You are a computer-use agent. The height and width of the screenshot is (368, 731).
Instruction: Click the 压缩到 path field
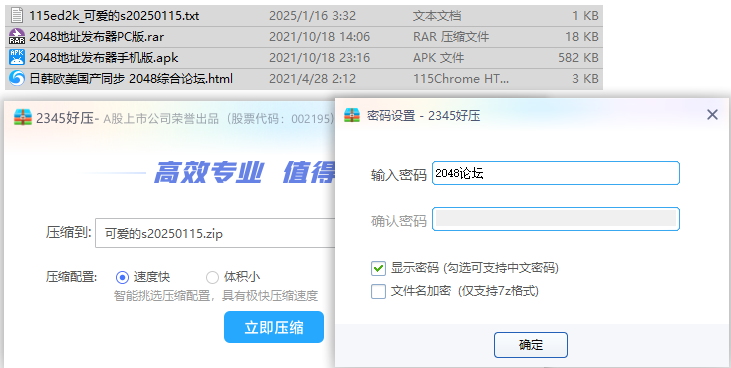coord(215,233)
